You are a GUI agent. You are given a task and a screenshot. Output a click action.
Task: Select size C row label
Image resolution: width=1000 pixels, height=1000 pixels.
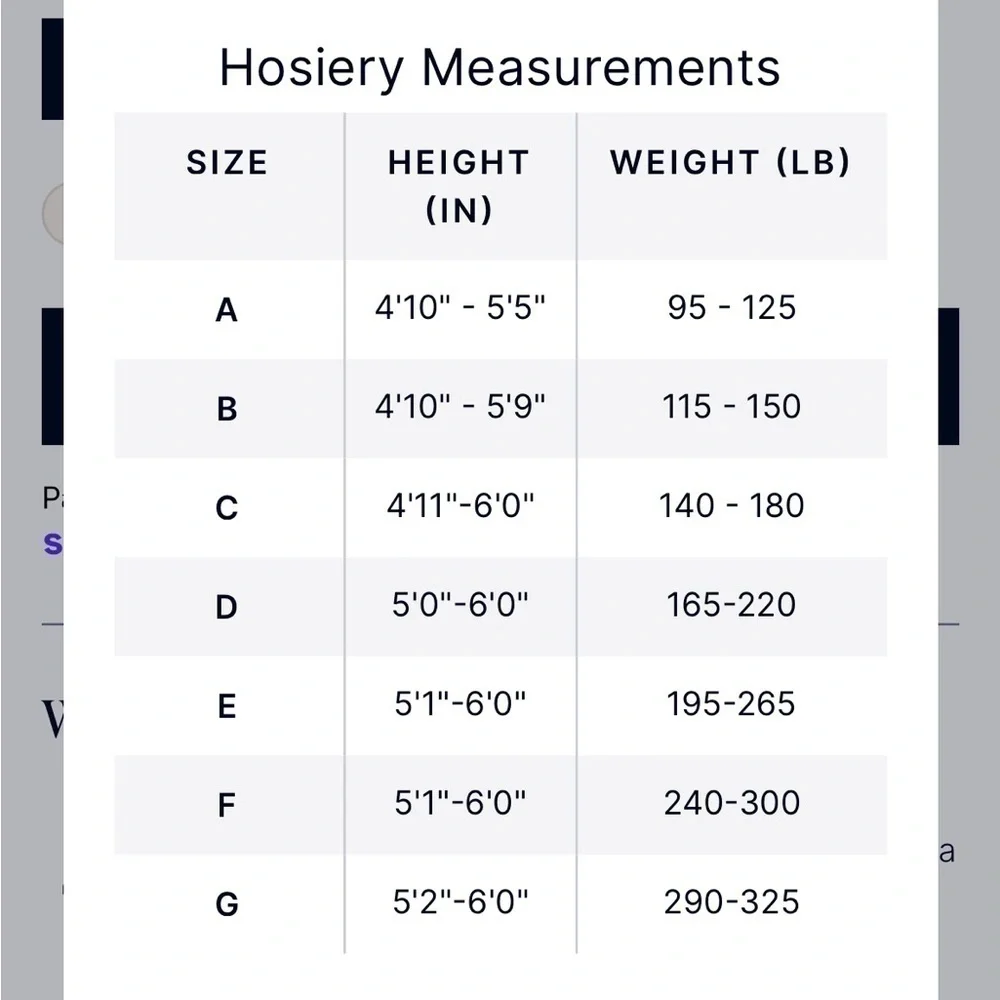227,508
